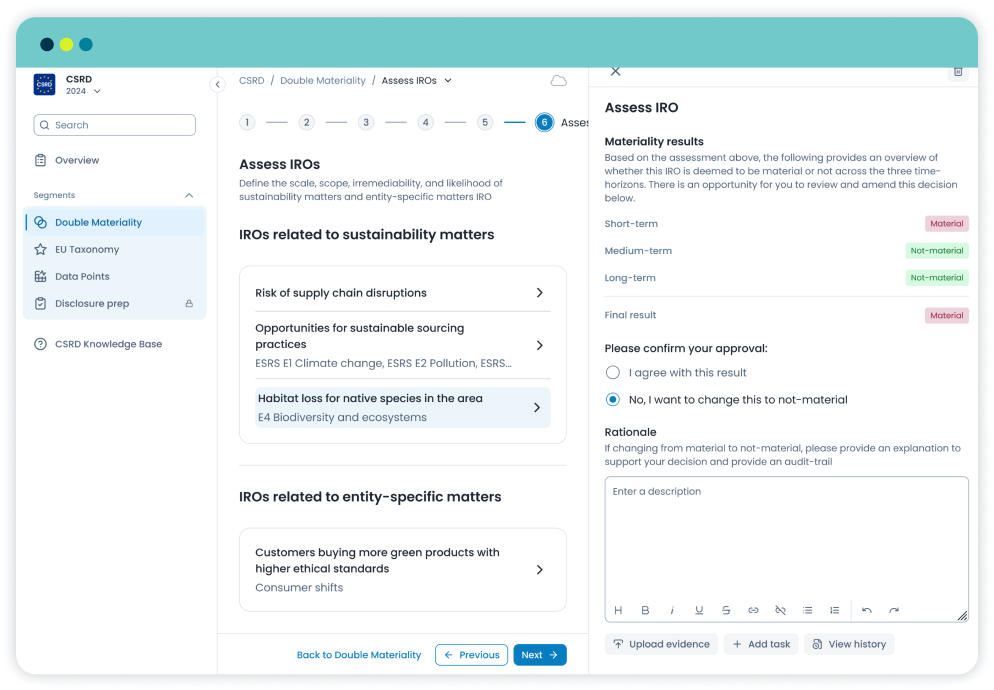Image resolution: width=994 pixels, height=690 pixels.
Task: Expand Habitat loss for native species row
Action: [x=403, y=407]
